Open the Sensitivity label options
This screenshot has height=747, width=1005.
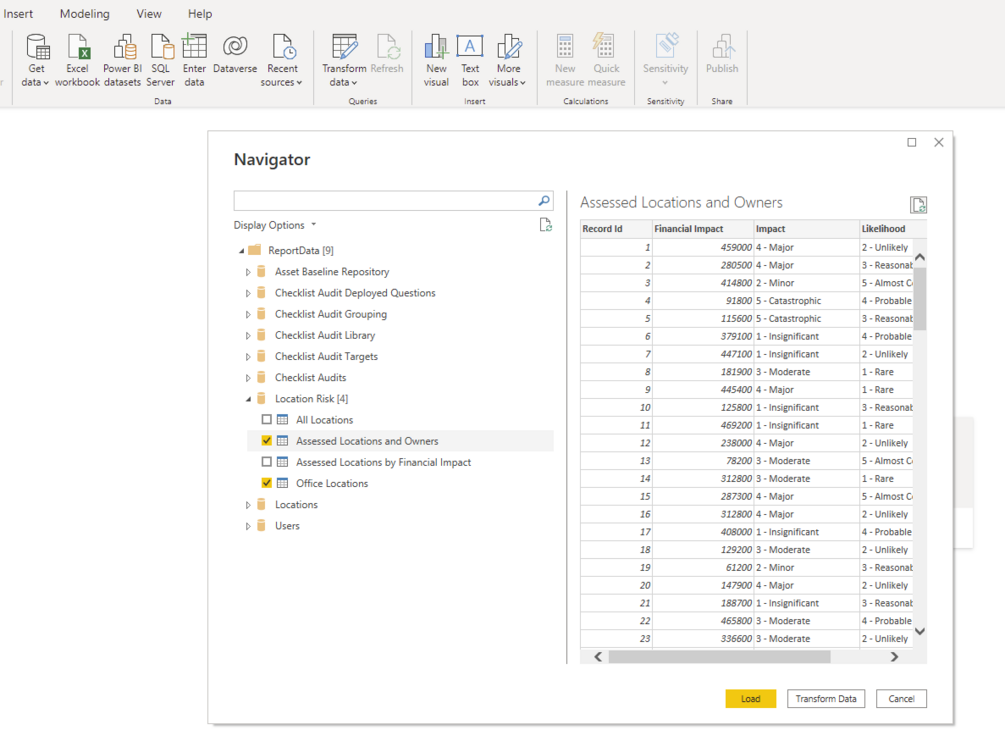665,60
